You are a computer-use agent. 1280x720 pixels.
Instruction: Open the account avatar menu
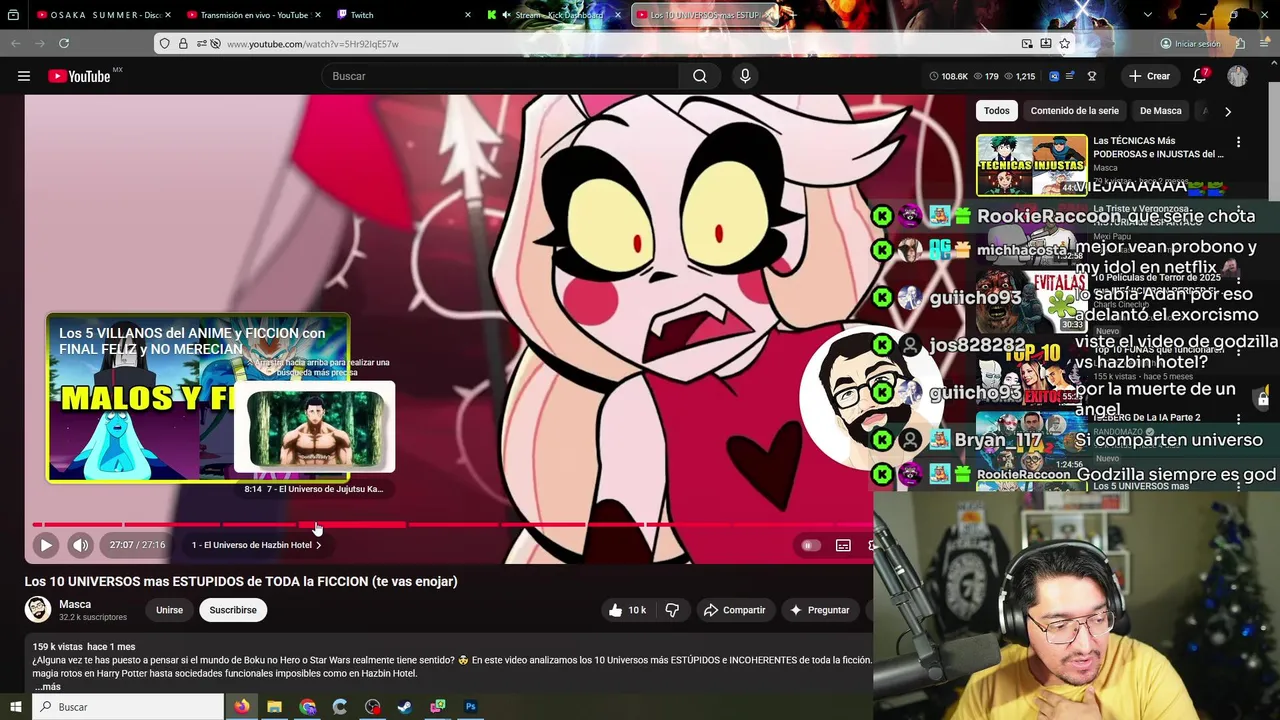point(1238,76)
